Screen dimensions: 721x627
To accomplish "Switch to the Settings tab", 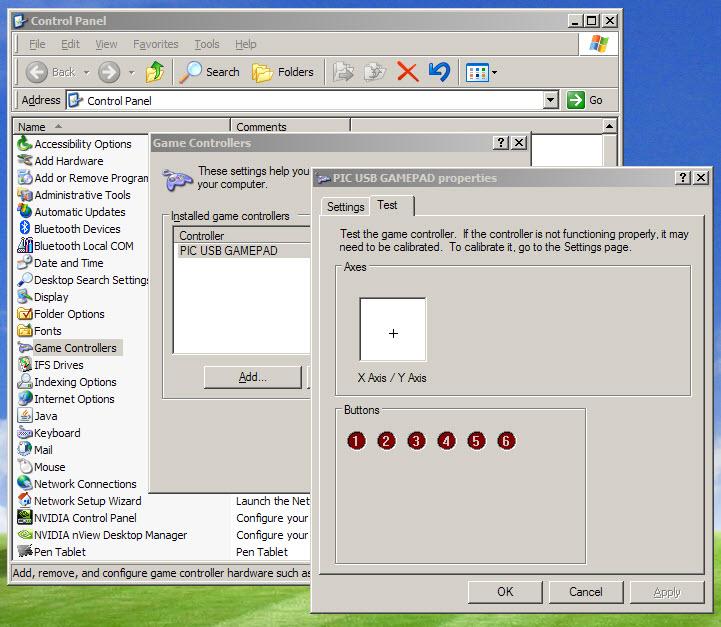I will [345, 207].
